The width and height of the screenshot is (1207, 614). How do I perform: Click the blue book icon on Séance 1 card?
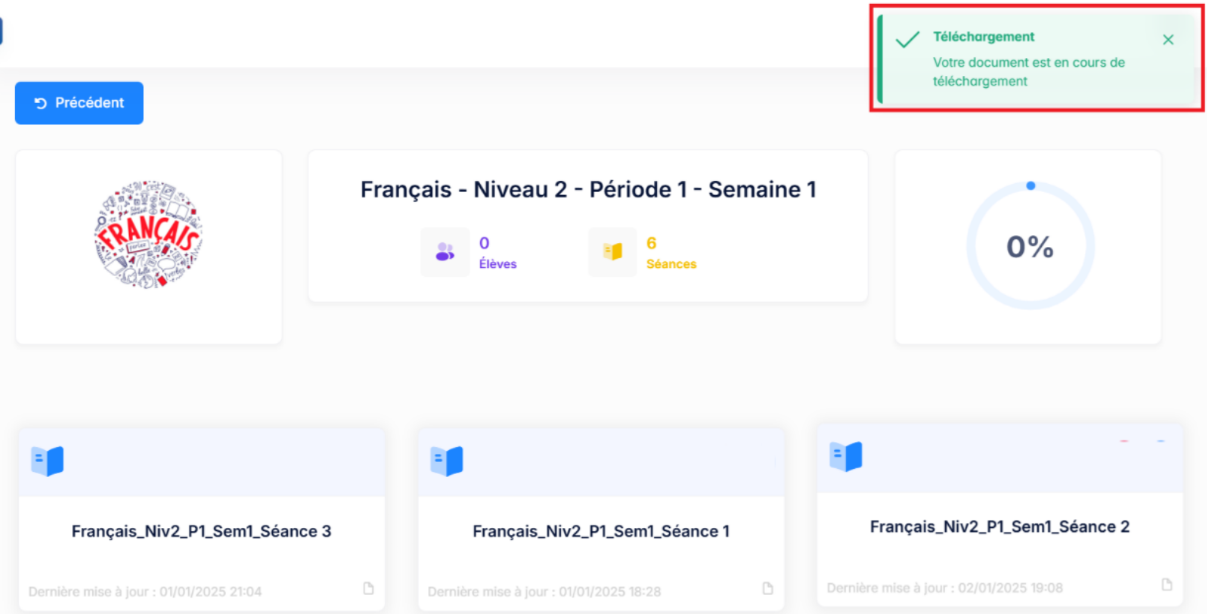click(447, 461)
